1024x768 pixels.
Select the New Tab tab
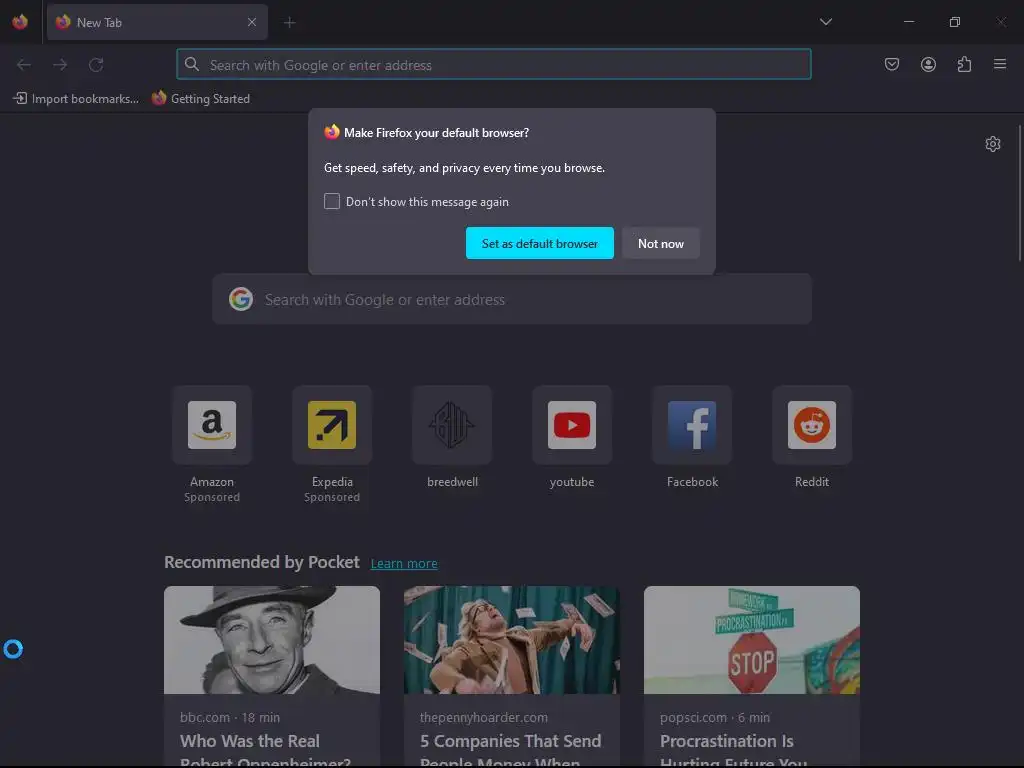[157, 22]
